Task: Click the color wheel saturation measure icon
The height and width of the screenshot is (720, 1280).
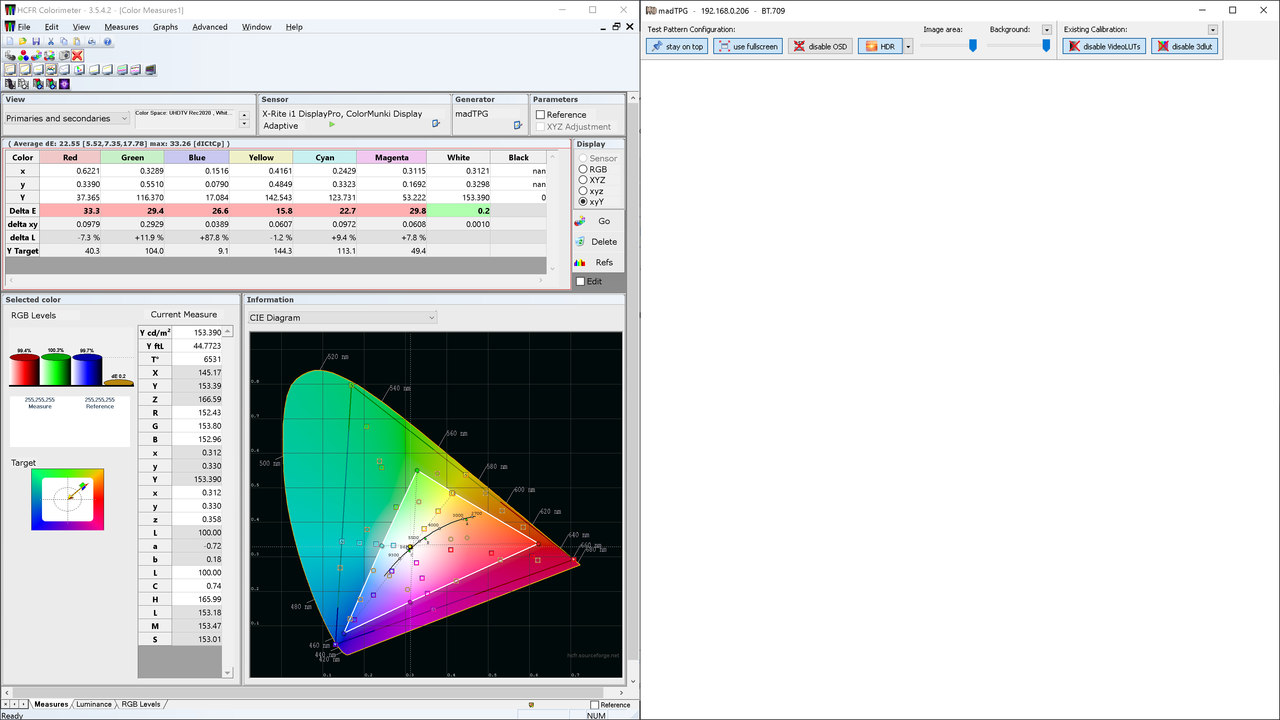Action: coord(49,55)
